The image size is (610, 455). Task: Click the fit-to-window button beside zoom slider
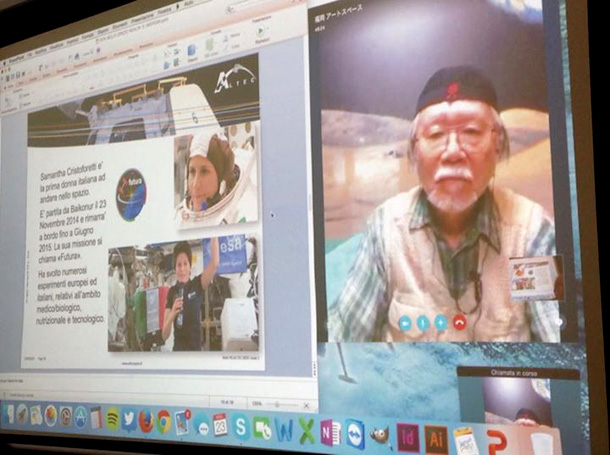coord(307,406)
